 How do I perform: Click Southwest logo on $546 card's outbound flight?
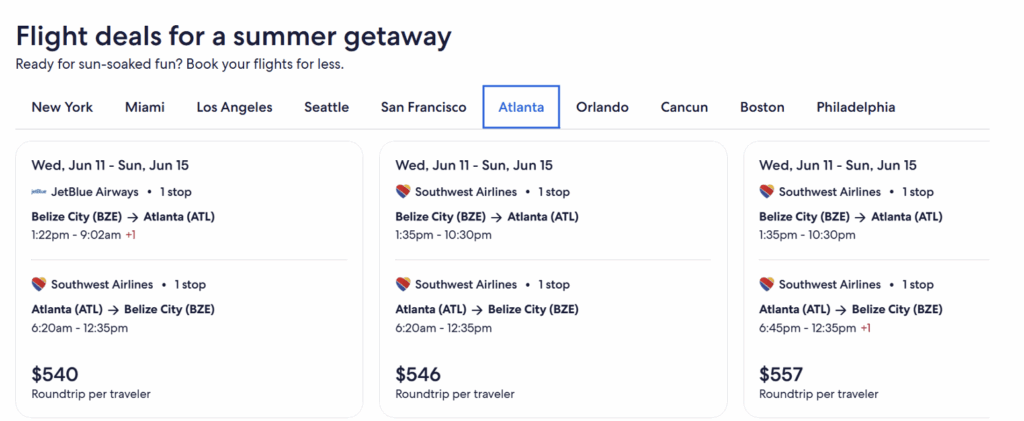coord(403,192)
